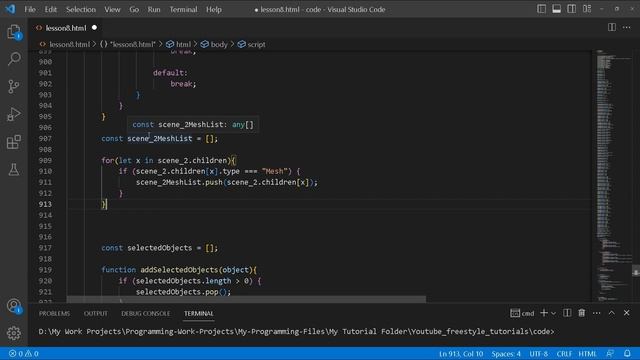Screen dimensions: 640x360
Task: Open the Search view in activity bar
Action: 14,59
